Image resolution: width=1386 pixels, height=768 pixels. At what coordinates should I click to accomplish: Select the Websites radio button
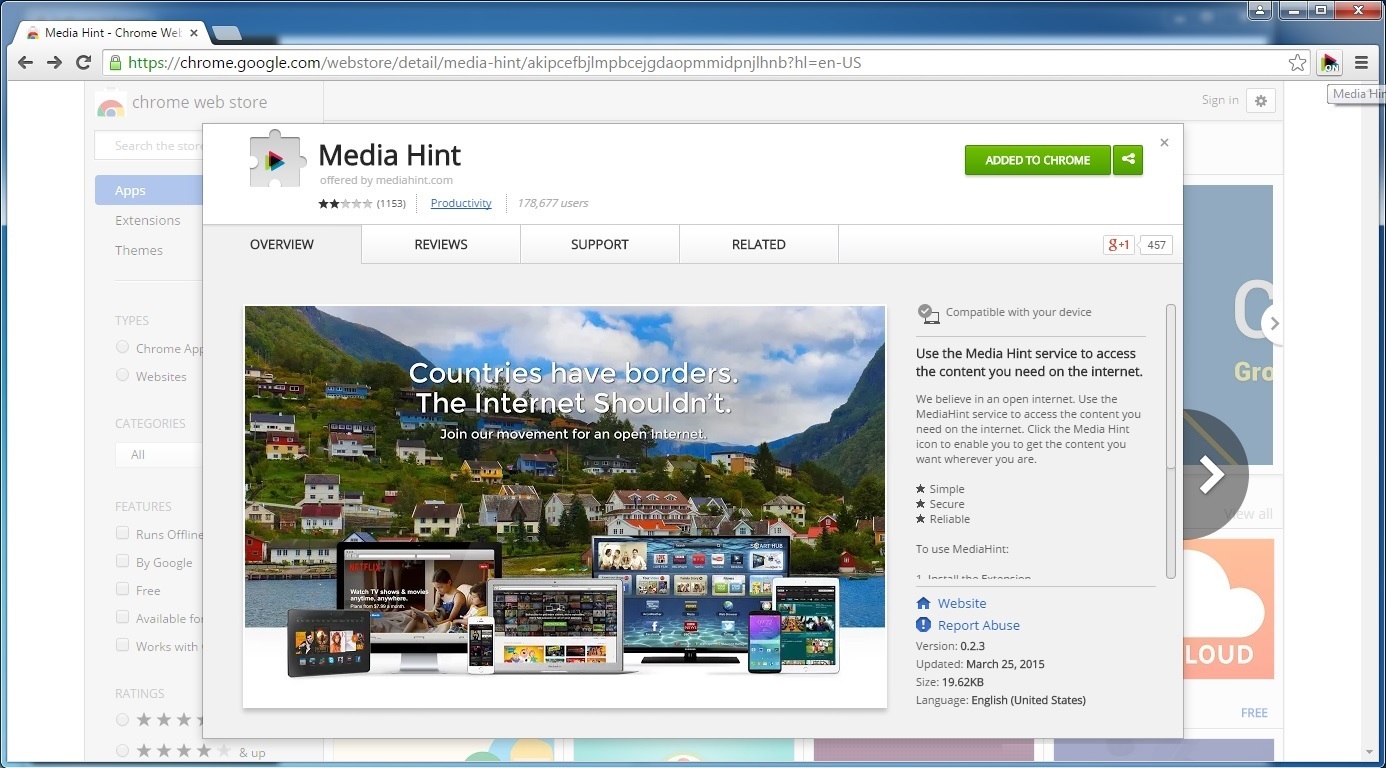(x=122, y=375)
